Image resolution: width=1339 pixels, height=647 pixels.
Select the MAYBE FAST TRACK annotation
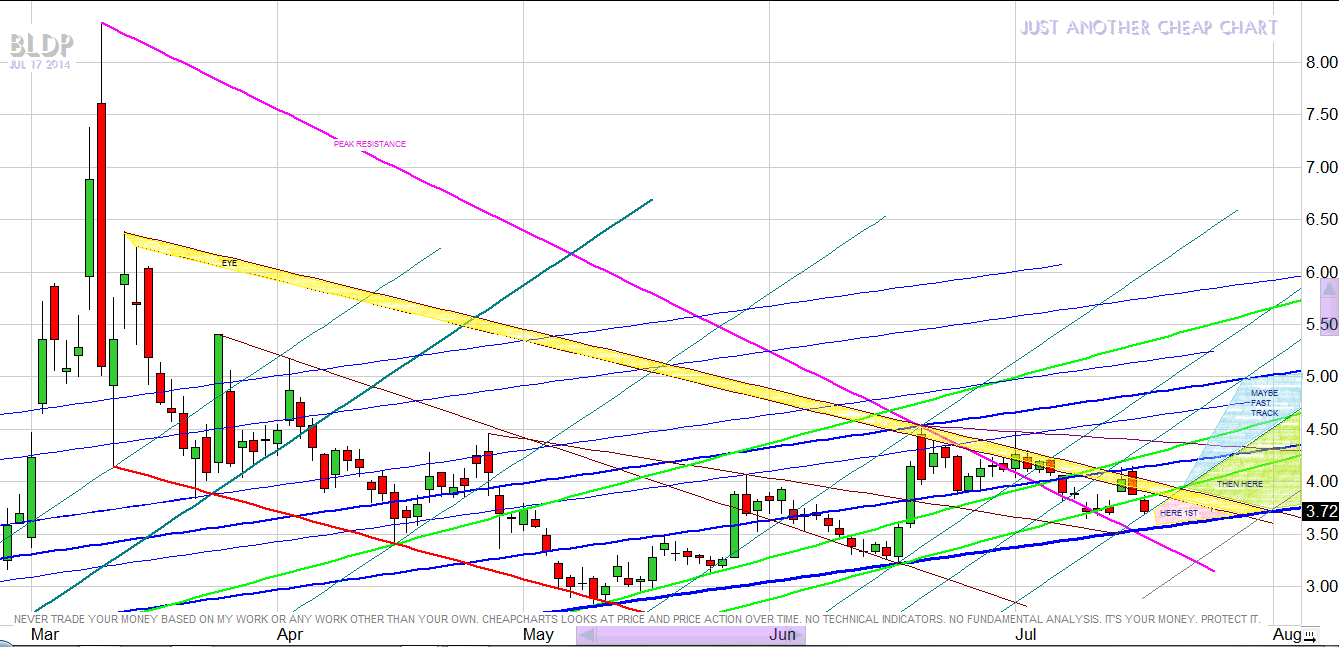(x=1264, y=403)
